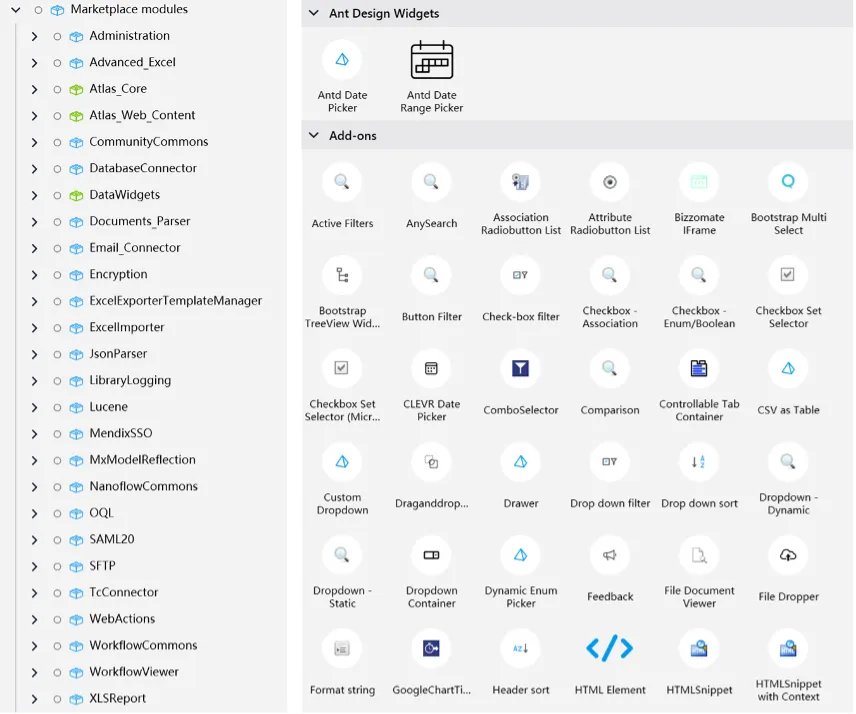Viewport: 856px width, 714px height.
Task: Collapse the Add-ons section
Action: point(314,135)
